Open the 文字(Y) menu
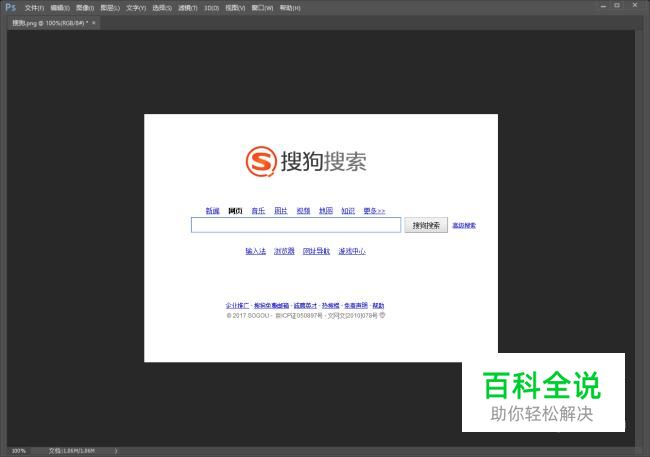The height and width of the screenshot is (457, 650). (136, 8)
